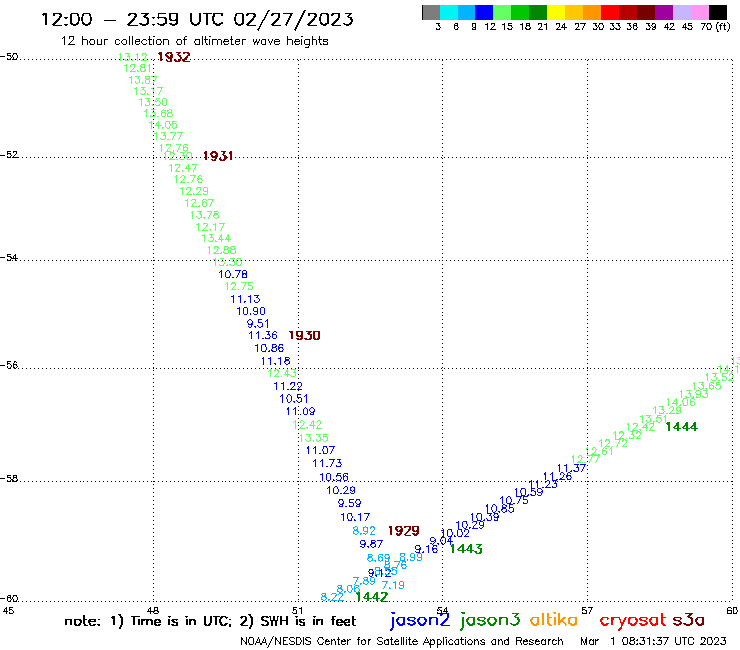Click wave height value 10.02
Image resolution: width=740 pixels, height=650 pixels.
(x=455, y=533)
